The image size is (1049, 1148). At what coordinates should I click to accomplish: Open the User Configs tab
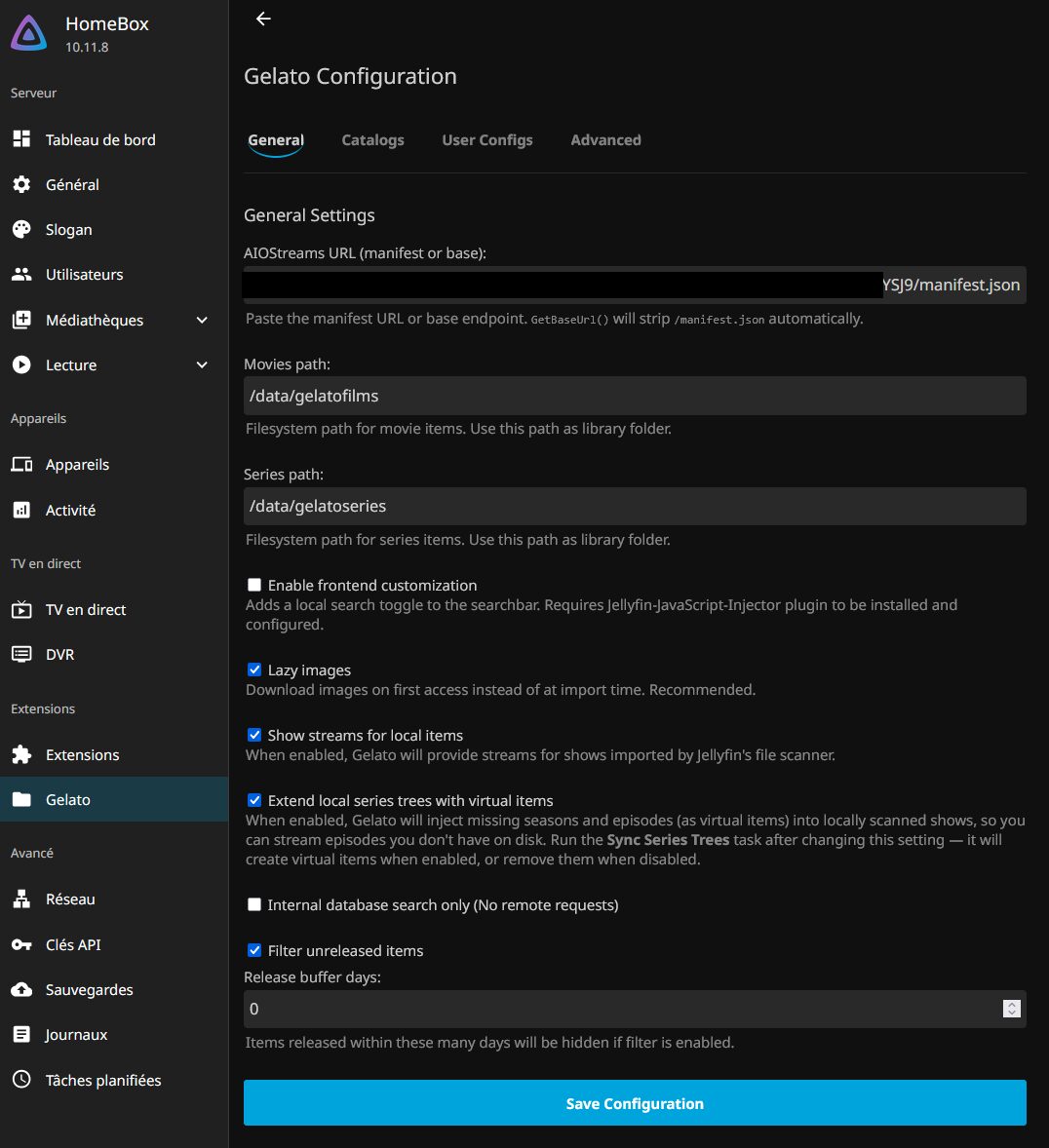click(487, 139)
